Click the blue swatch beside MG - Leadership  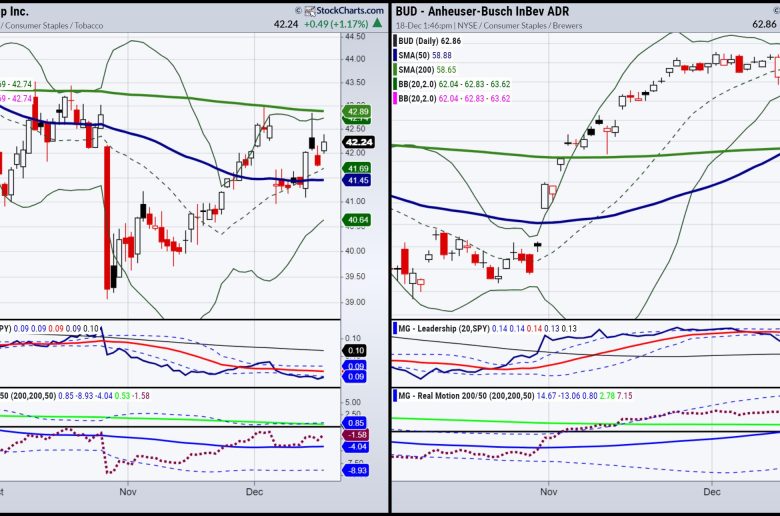click(x=395, y=329)
